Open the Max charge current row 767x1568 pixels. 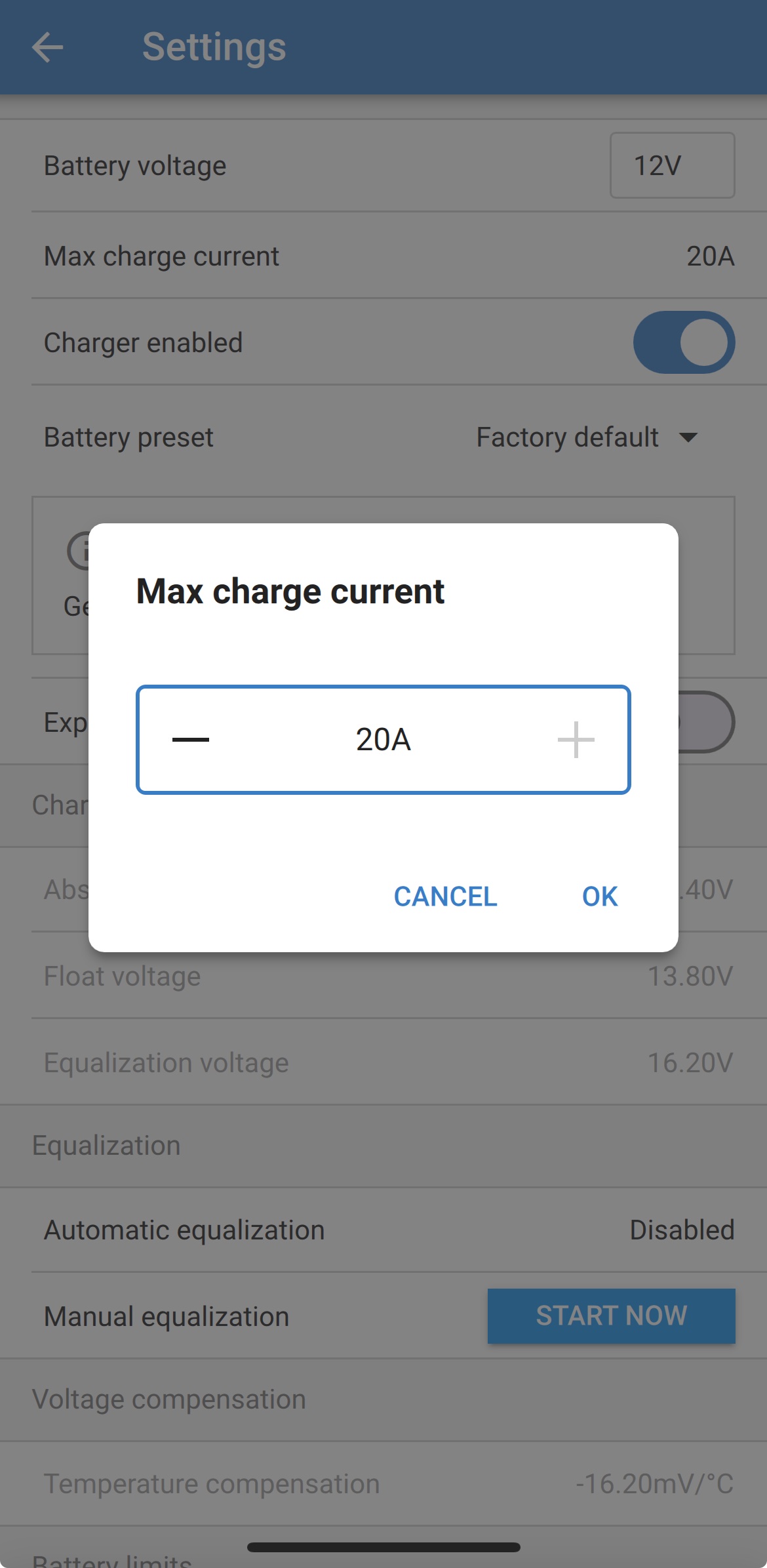coord(383,256)
